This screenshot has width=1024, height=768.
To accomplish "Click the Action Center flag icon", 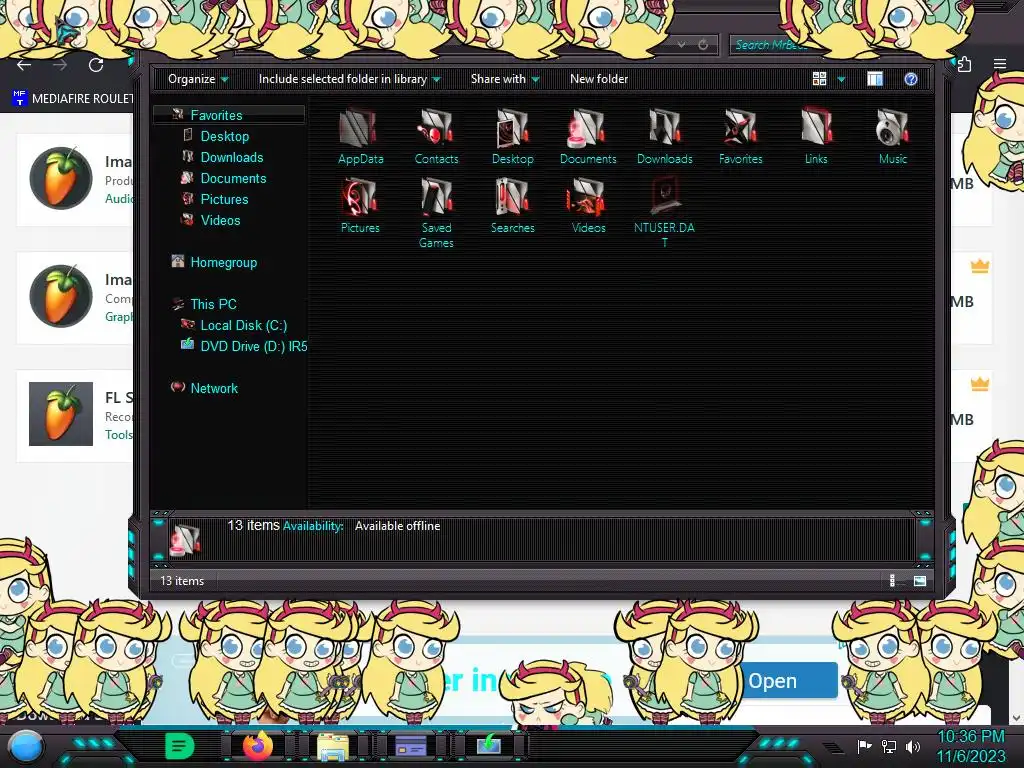I will (865, 746).
